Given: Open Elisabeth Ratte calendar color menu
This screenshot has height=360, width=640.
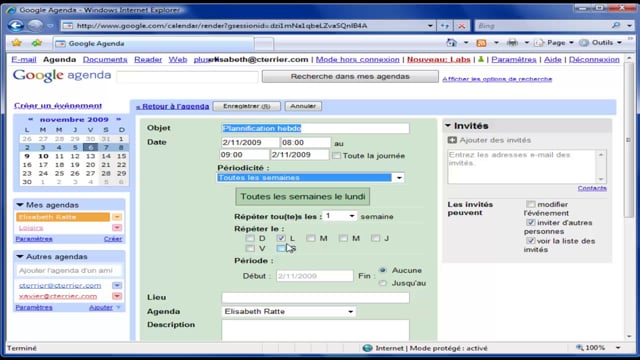Looking at the screenshot, I should point(117,217).
